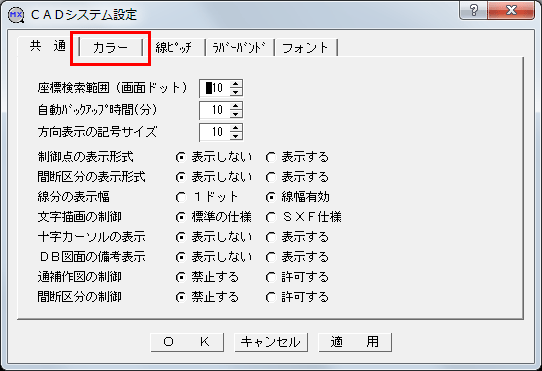Select 表示する for 十字カーソルの表示
Viewport: 542px width, 371px height.
[x=297, y=237]
